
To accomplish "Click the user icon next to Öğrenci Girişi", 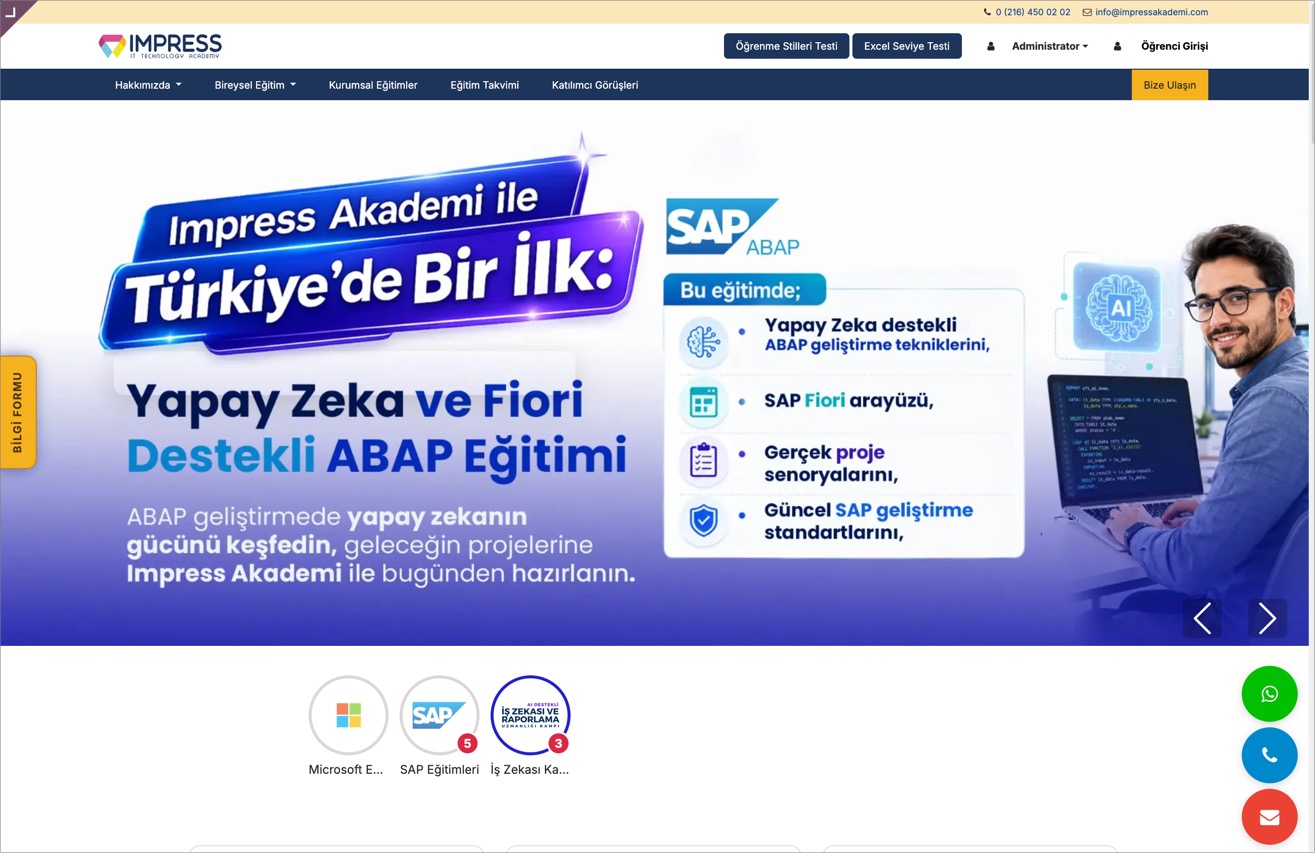I will 1117,46.
